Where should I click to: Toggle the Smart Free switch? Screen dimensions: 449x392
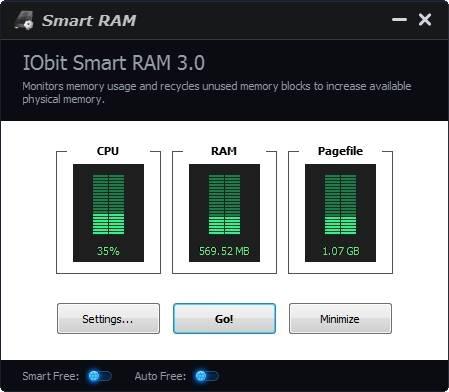[x=100, y=376]
